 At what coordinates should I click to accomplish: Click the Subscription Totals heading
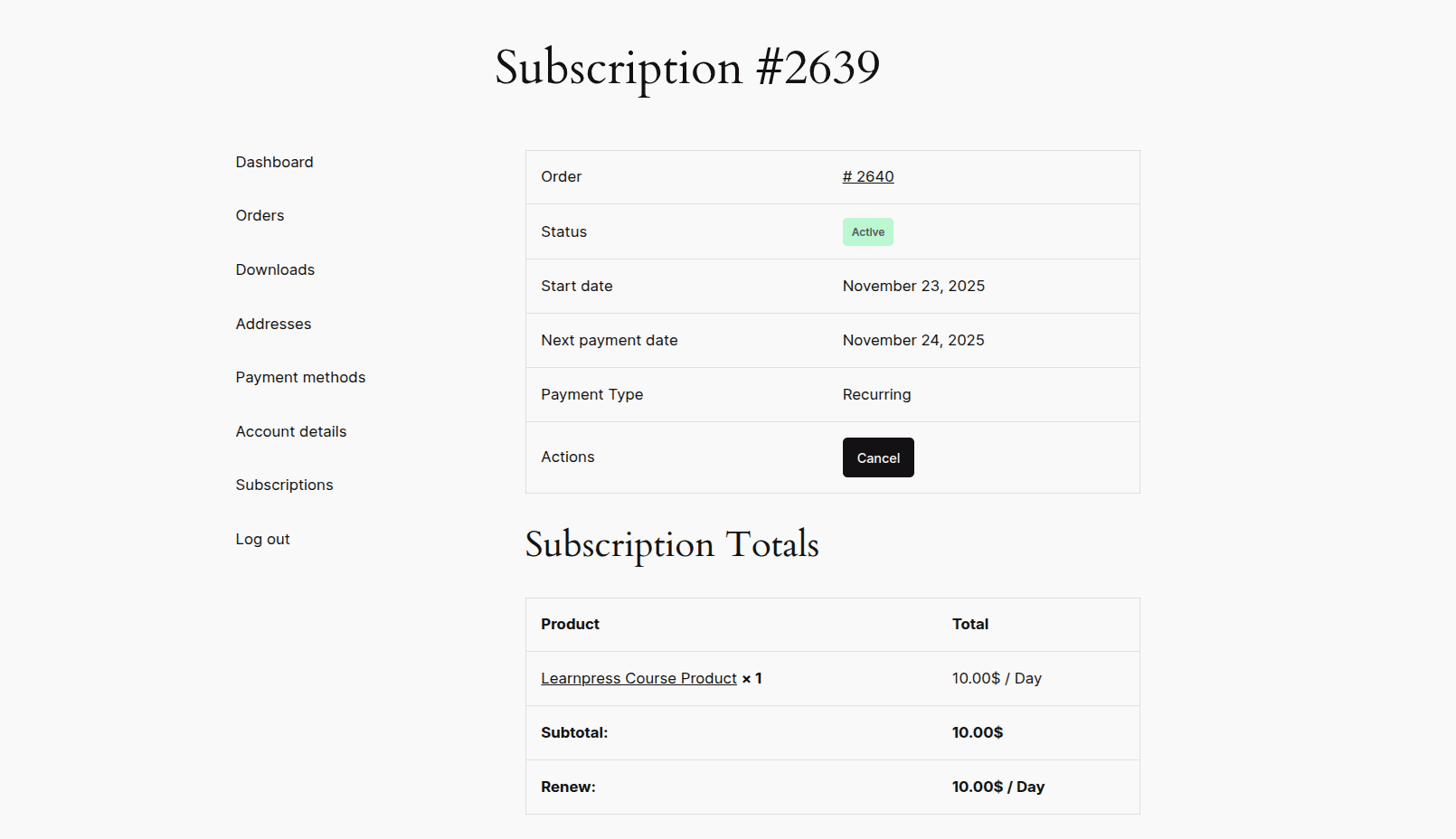672,544
